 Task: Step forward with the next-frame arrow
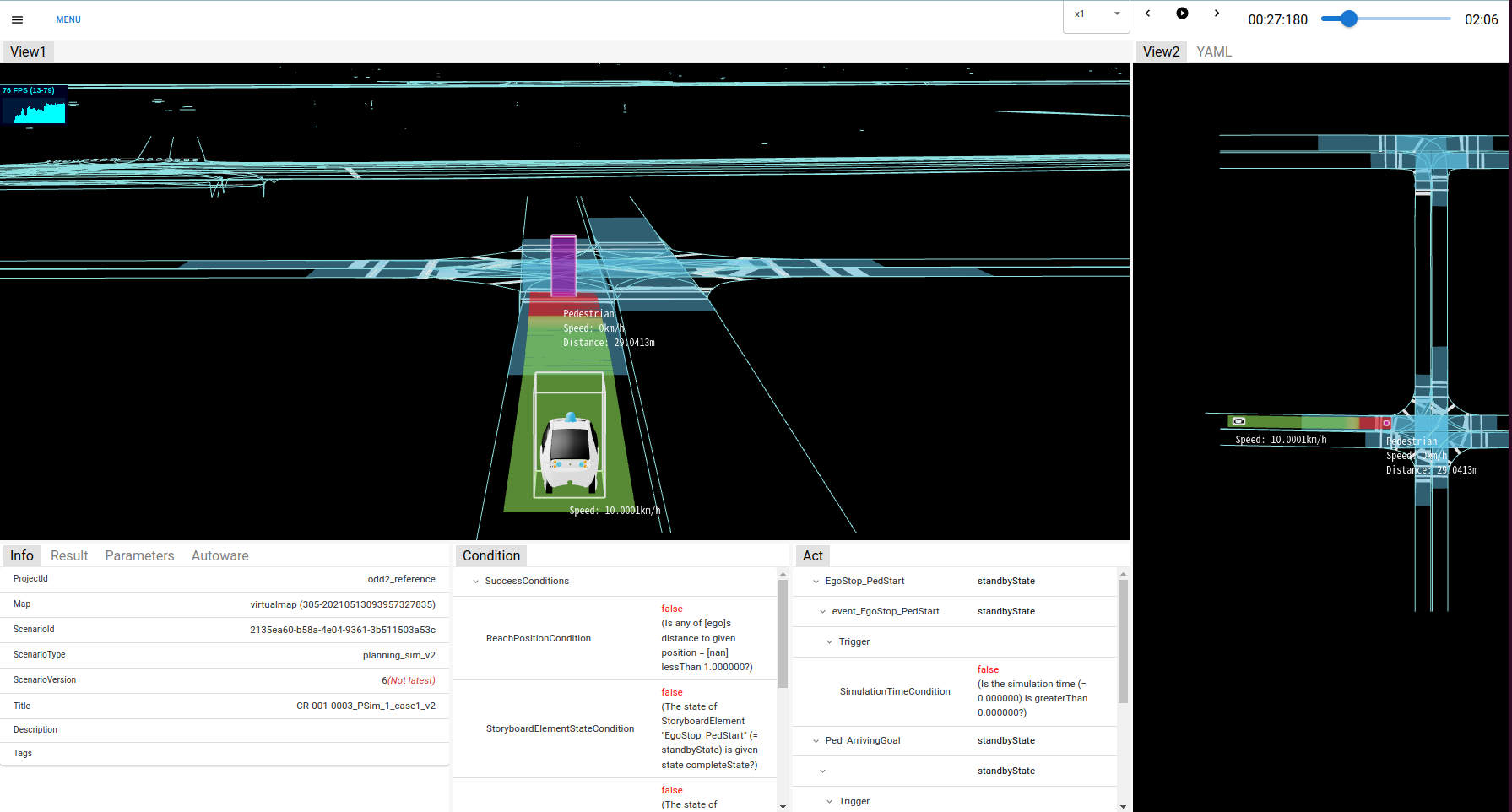[x=1217, y=14]
